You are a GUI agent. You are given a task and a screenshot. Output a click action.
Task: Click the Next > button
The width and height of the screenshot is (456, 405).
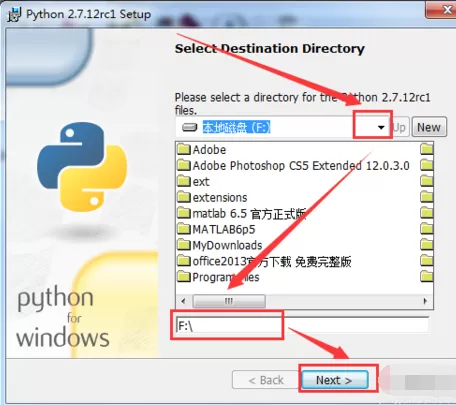(334, 380)
